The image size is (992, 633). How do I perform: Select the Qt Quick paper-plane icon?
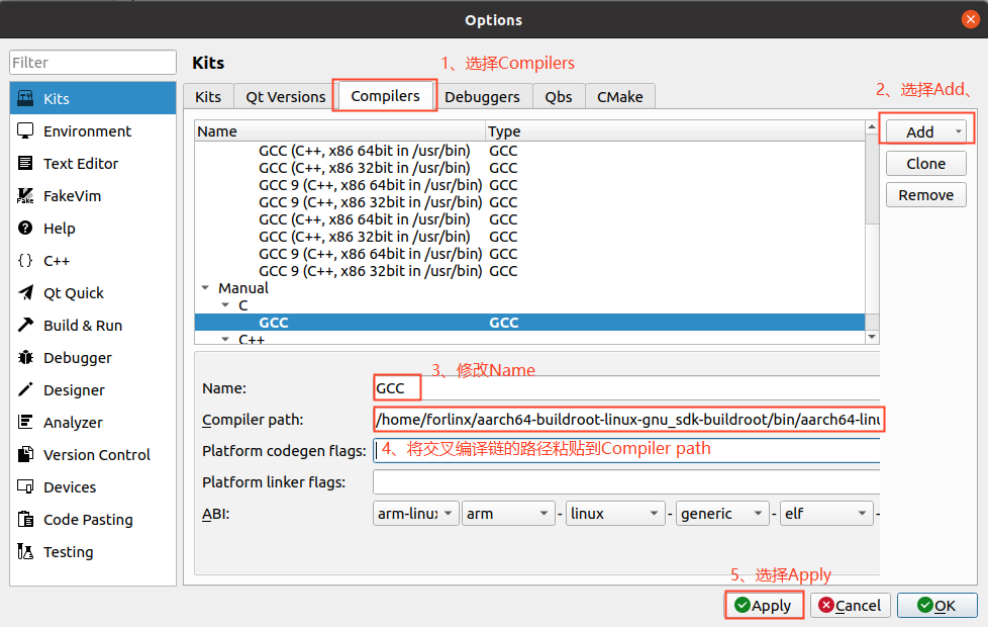pos(25,293)
